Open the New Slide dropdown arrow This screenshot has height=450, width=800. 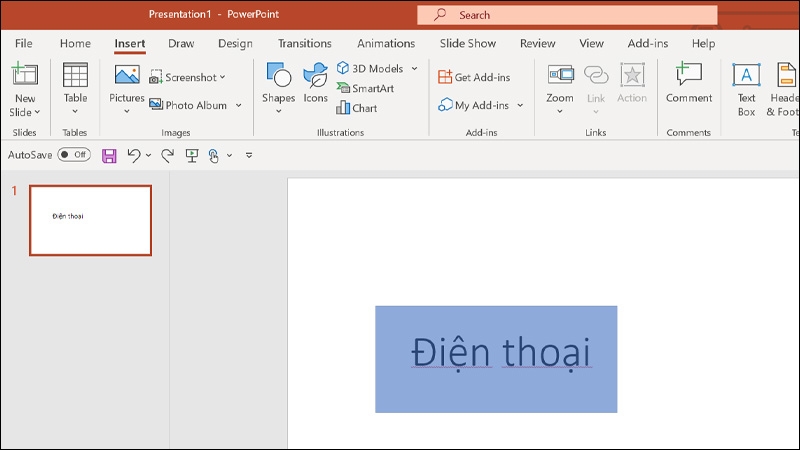click(37, 112)
